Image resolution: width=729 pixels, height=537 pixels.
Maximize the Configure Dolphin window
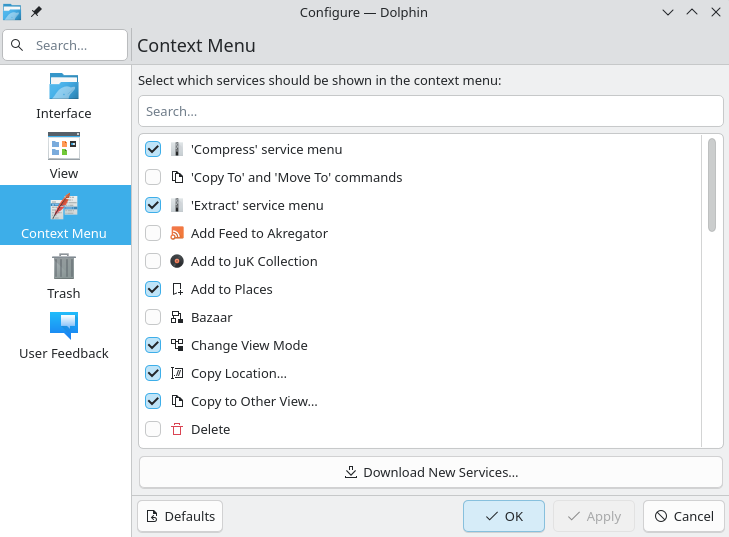[x=692, y=12]
